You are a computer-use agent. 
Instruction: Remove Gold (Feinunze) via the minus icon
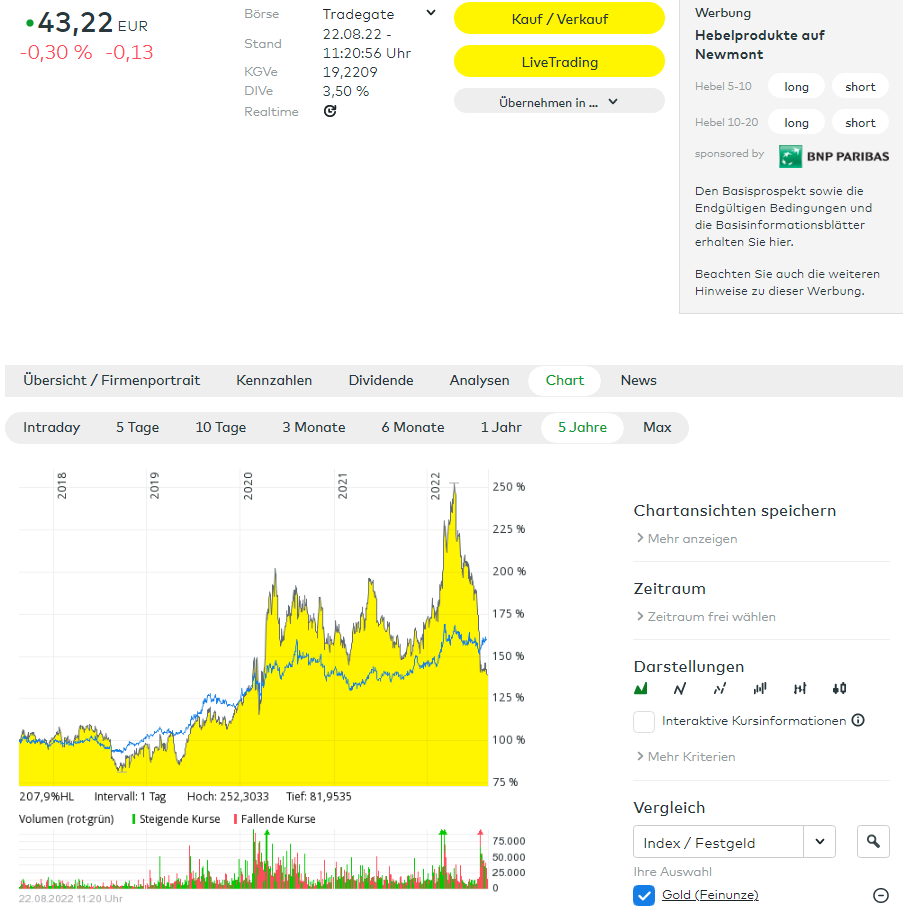coord(881,896)
